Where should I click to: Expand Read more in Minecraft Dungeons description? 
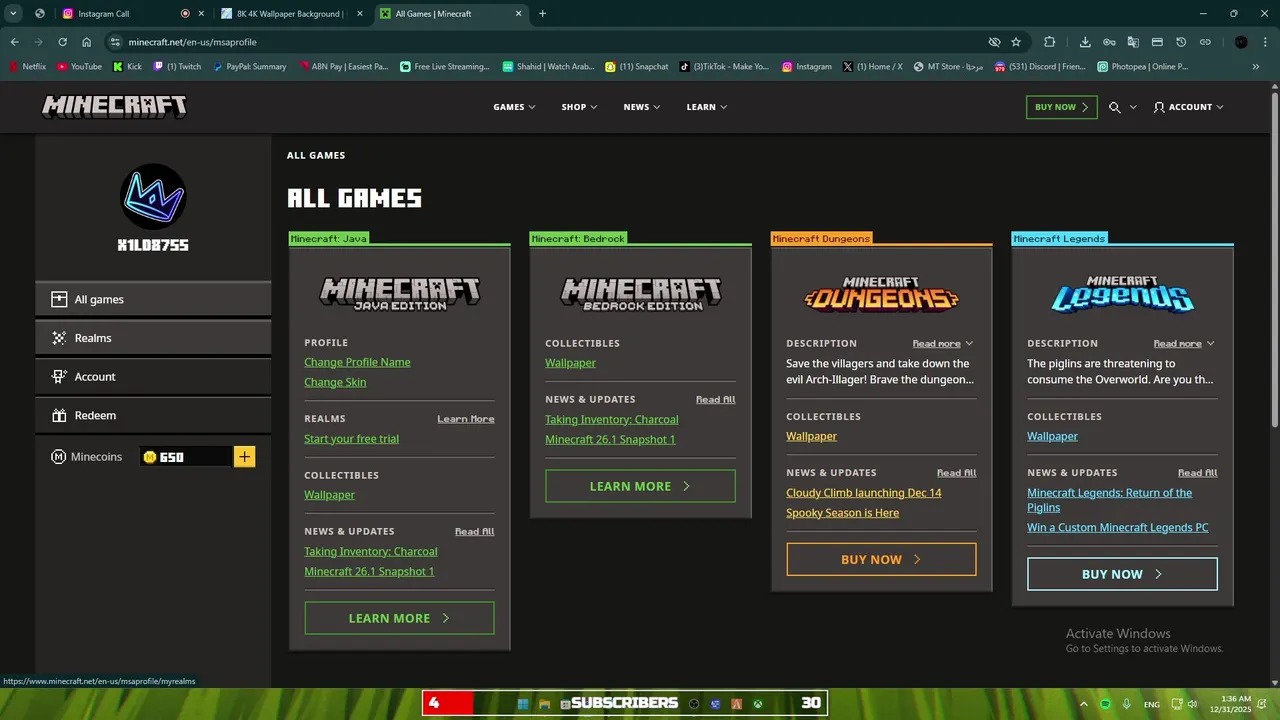click(942, 343)
